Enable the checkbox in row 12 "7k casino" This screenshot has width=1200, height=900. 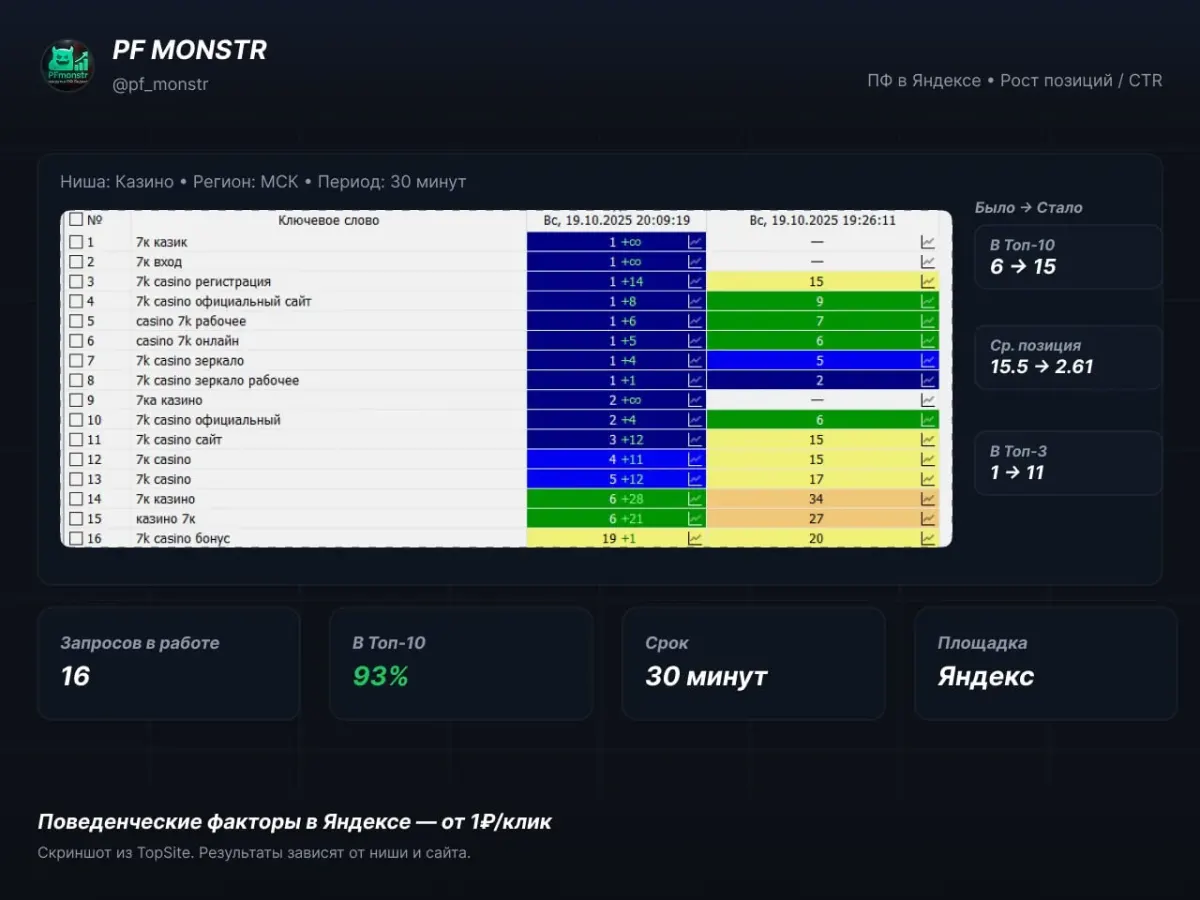(x=76, y=459)
